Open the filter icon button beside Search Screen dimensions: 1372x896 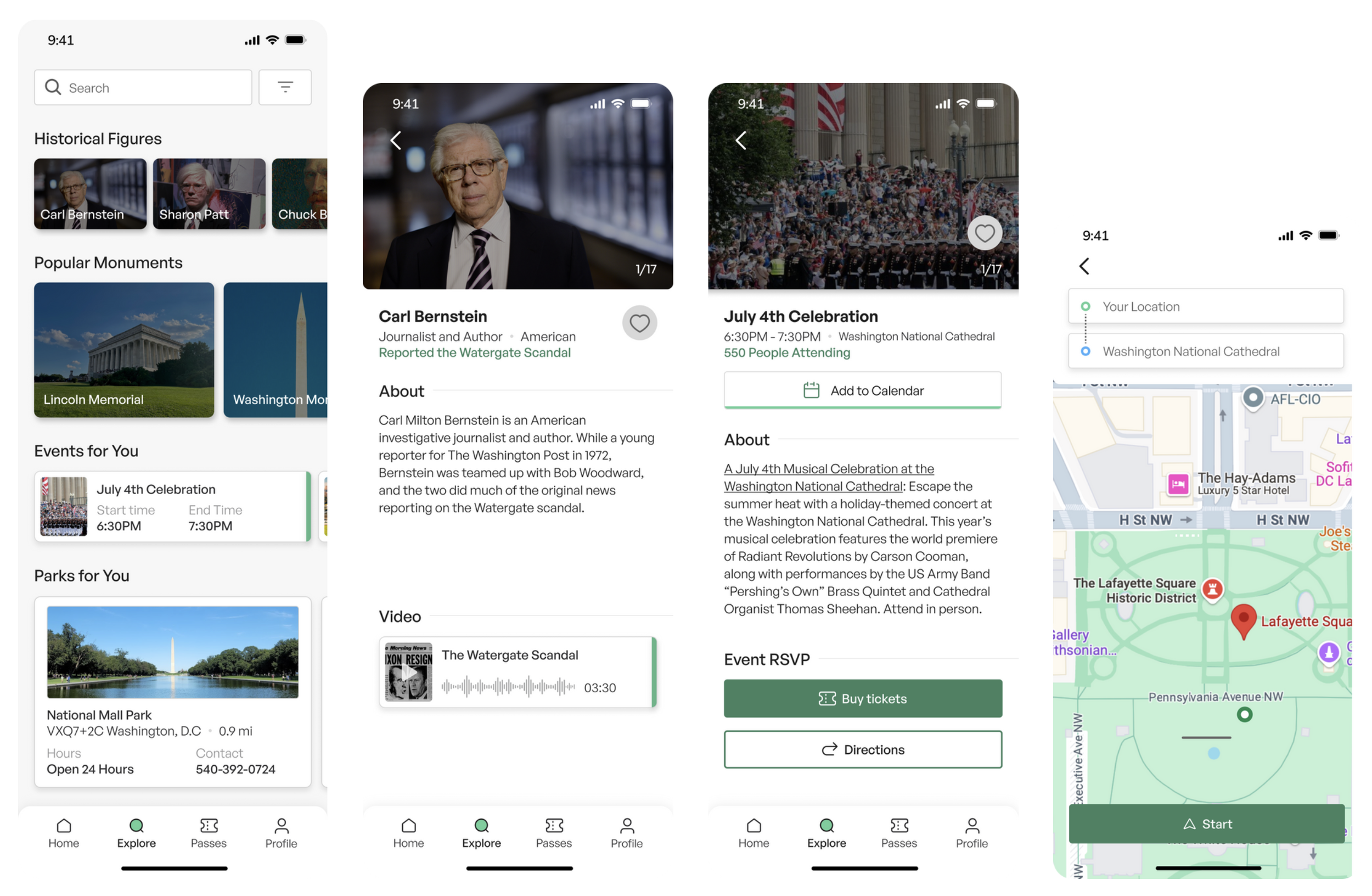coord(285,87)
